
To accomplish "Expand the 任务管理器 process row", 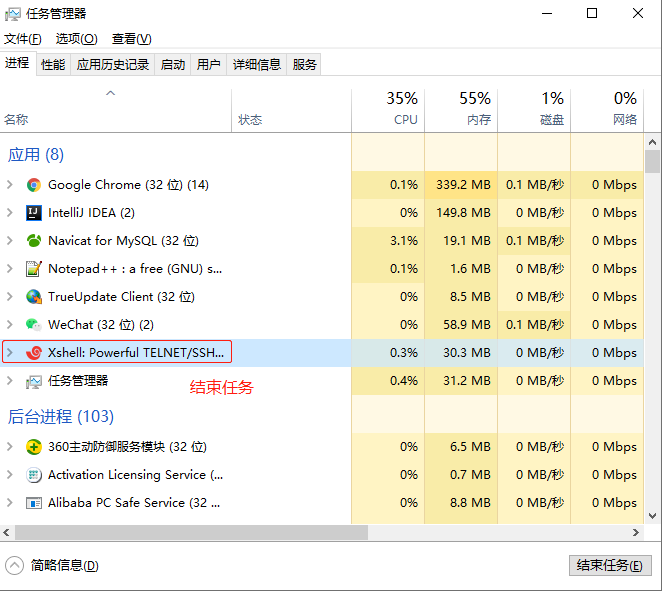I will coord(10,380).
